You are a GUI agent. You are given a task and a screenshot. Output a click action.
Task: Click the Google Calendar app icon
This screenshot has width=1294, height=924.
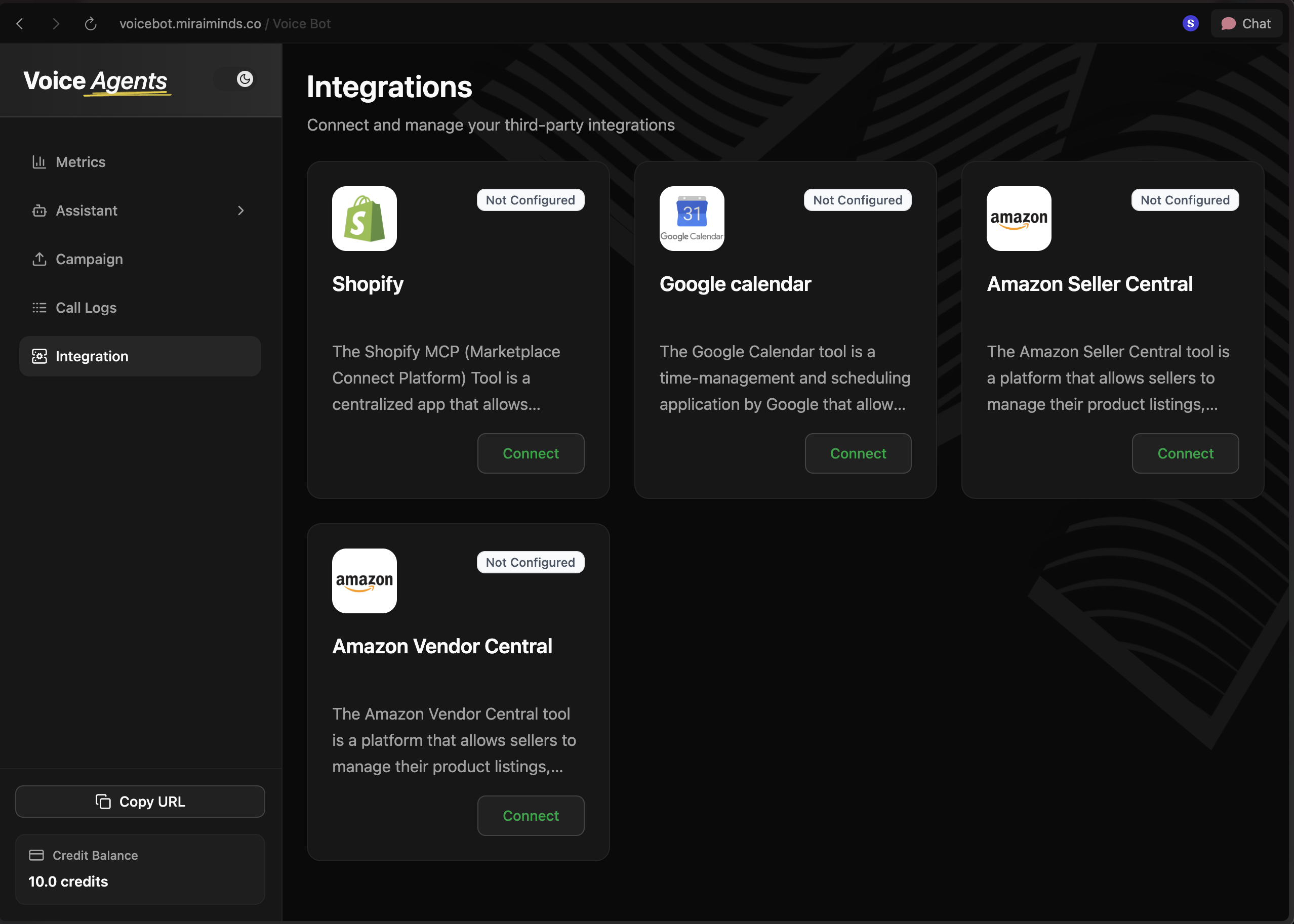(691, 219)
